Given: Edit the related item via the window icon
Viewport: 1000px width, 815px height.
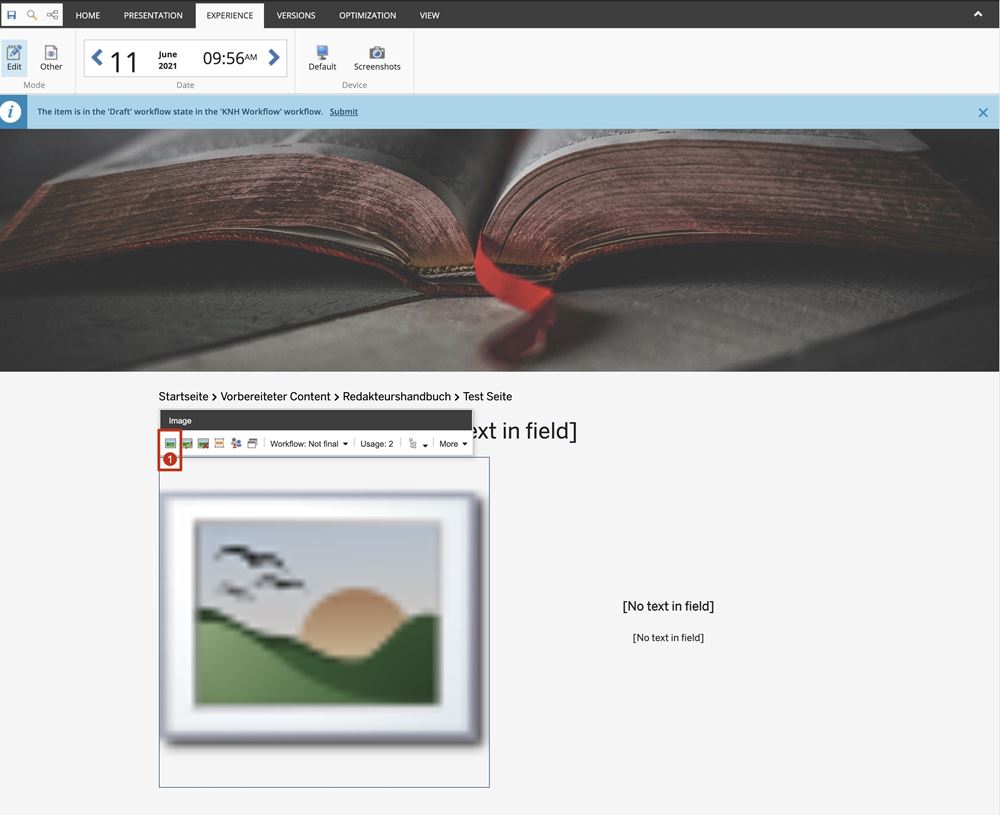Looking at the screenshot, I should [x=252, y=443].
